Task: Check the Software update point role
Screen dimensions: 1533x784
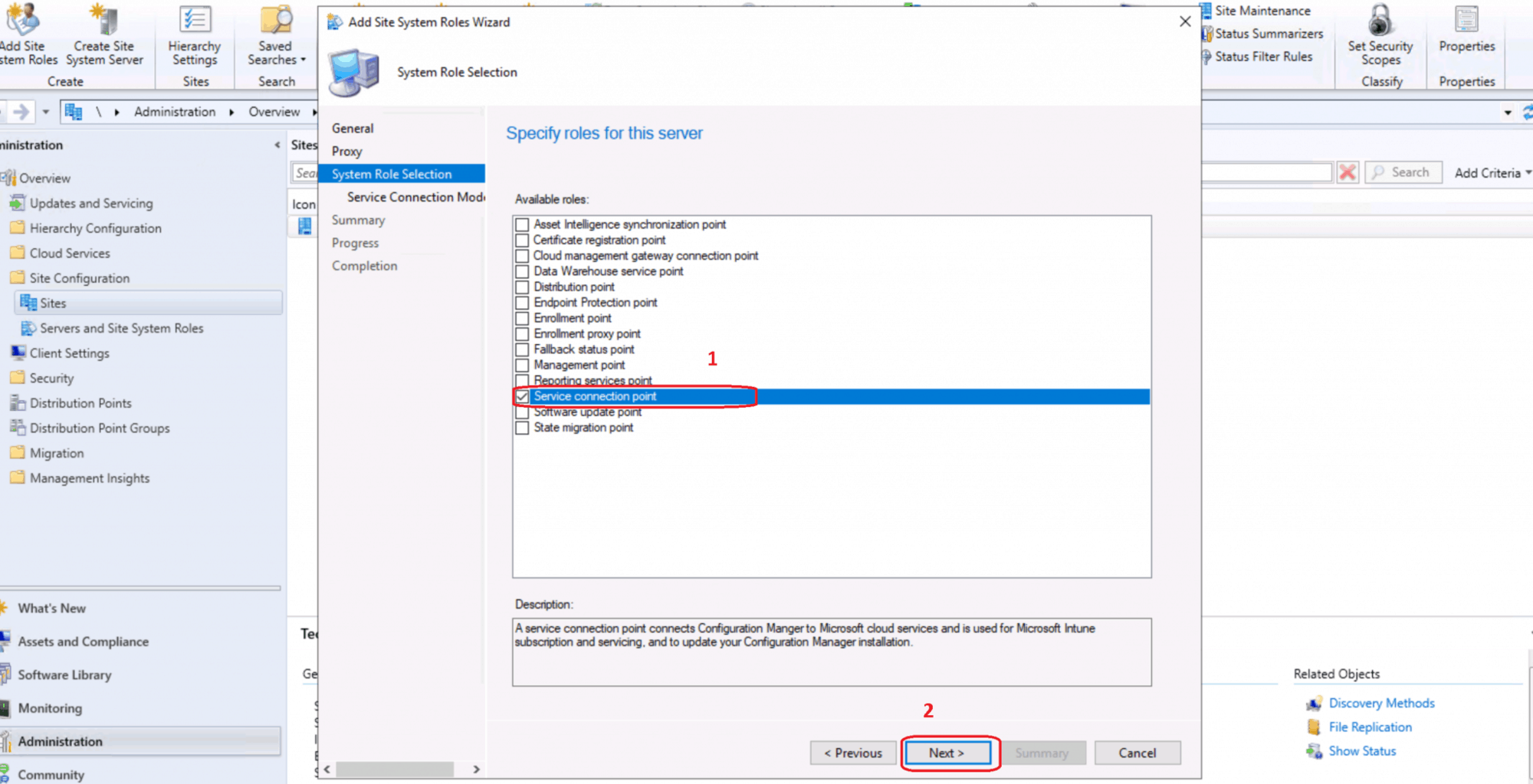Action: click(x=522, y=412)
